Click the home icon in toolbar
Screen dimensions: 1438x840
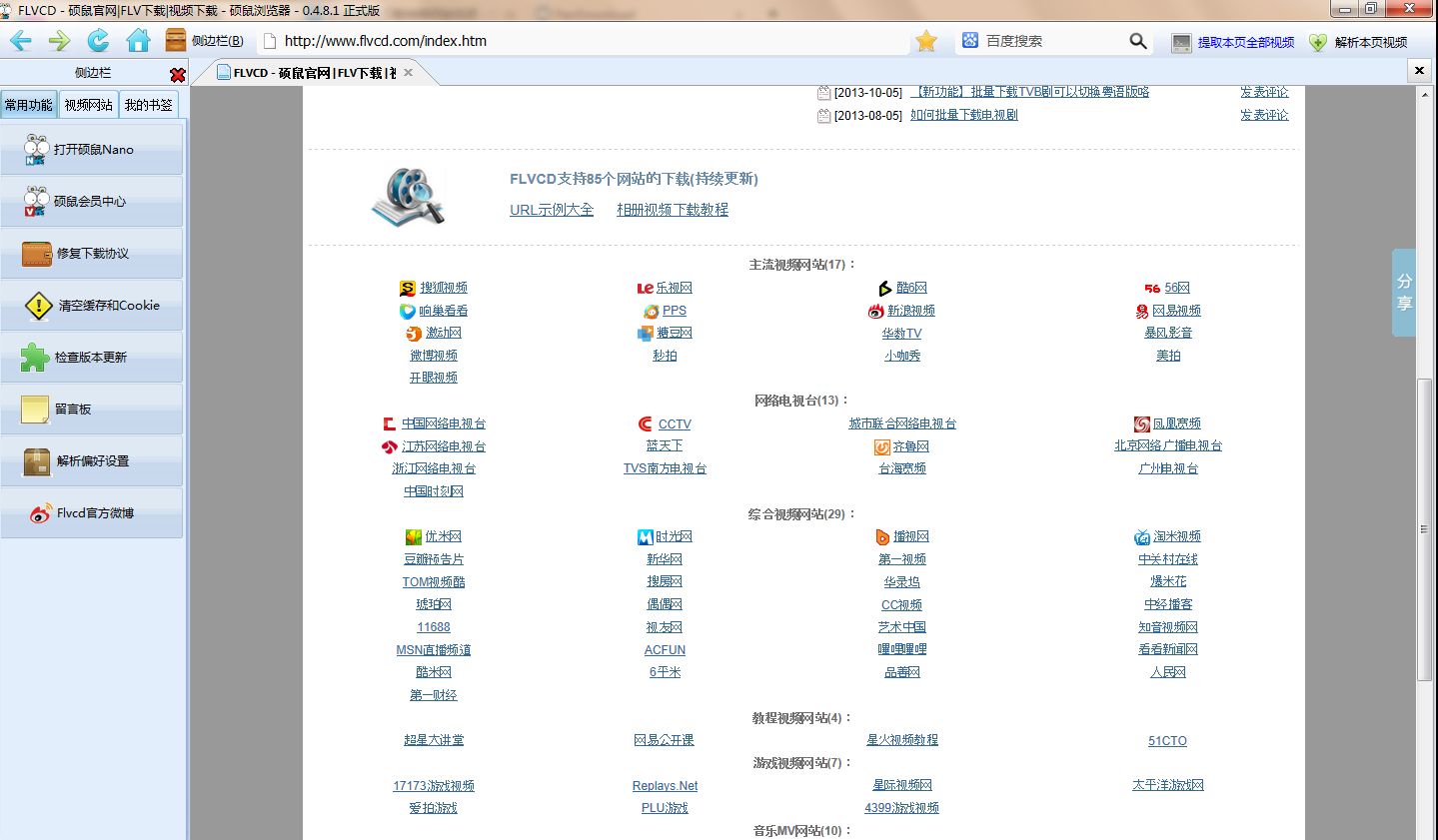[x=138, y=41]
